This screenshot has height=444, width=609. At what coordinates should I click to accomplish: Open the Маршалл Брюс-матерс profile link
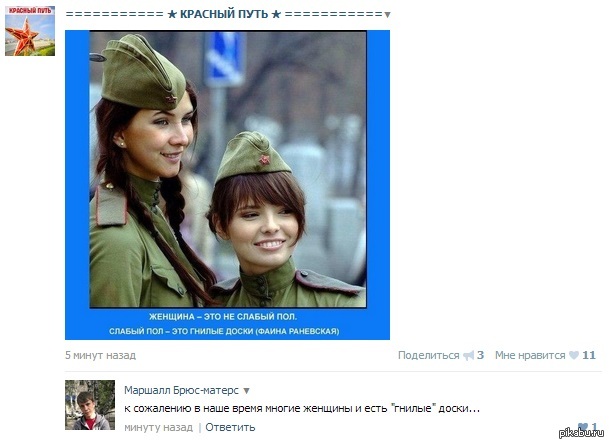coord(181,390)
